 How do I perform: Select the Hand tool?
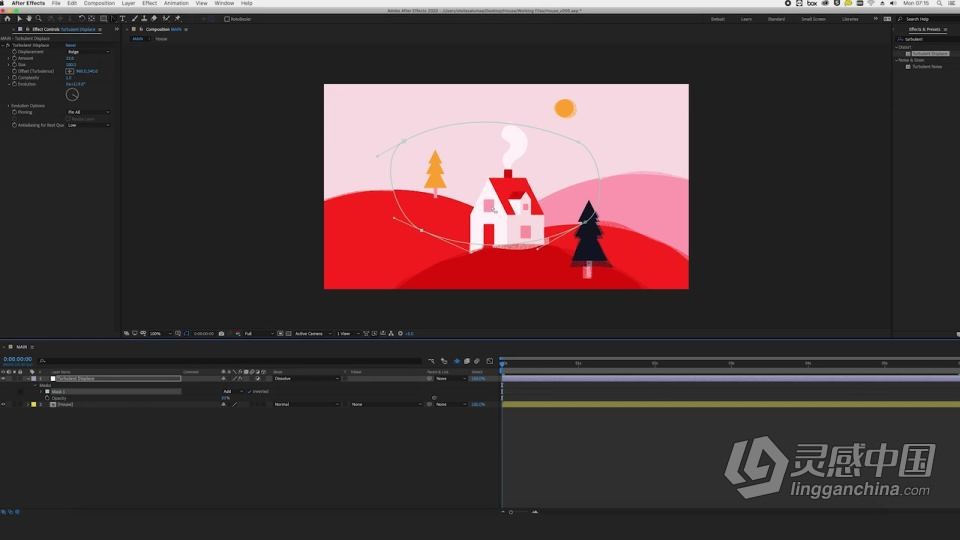click(x=29, y=19)
